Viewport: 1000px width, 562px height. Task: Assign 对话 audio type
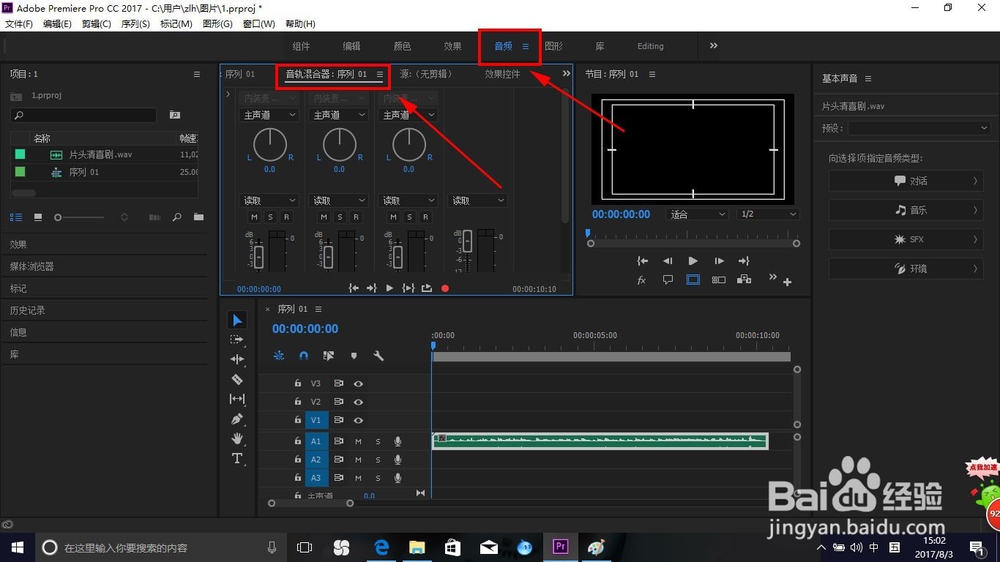[x=906, y=181]
